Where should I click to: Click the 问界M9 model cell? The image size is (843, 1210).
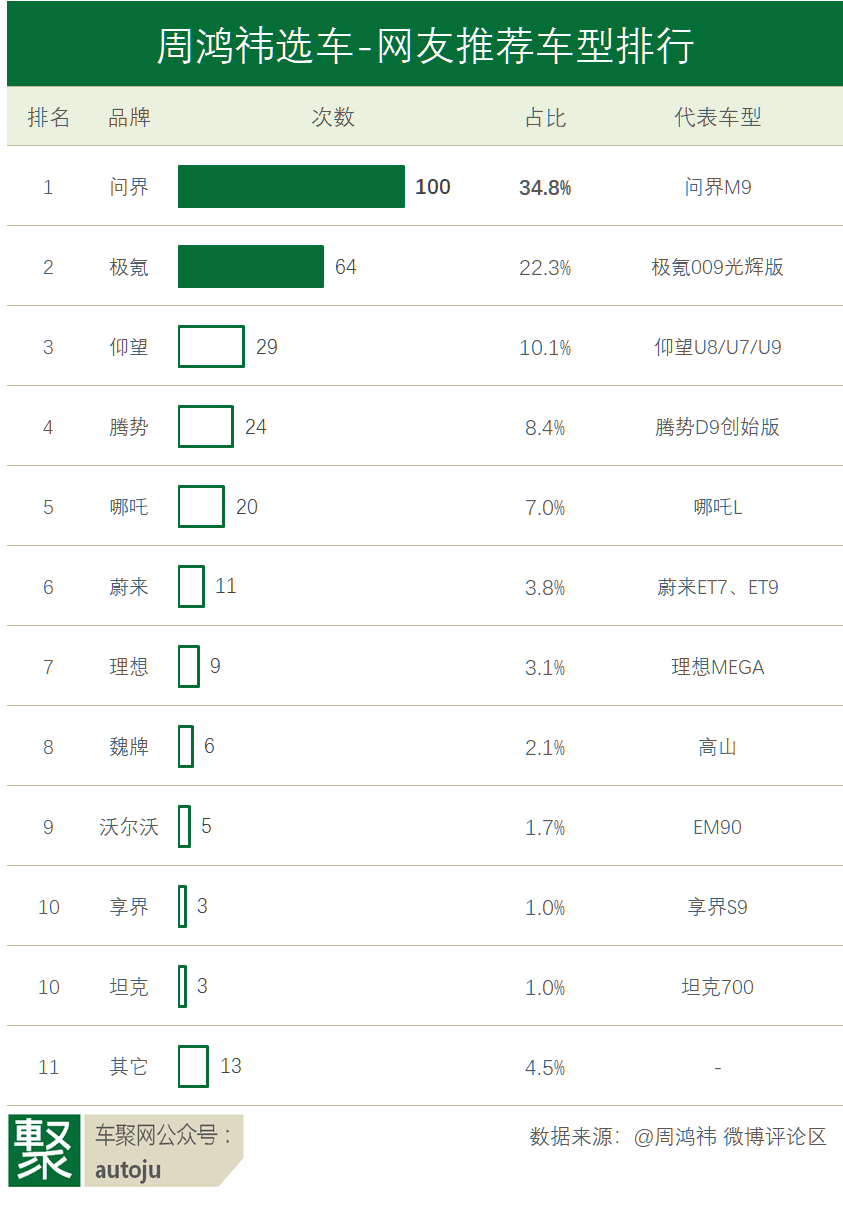[x=717, y=187]
